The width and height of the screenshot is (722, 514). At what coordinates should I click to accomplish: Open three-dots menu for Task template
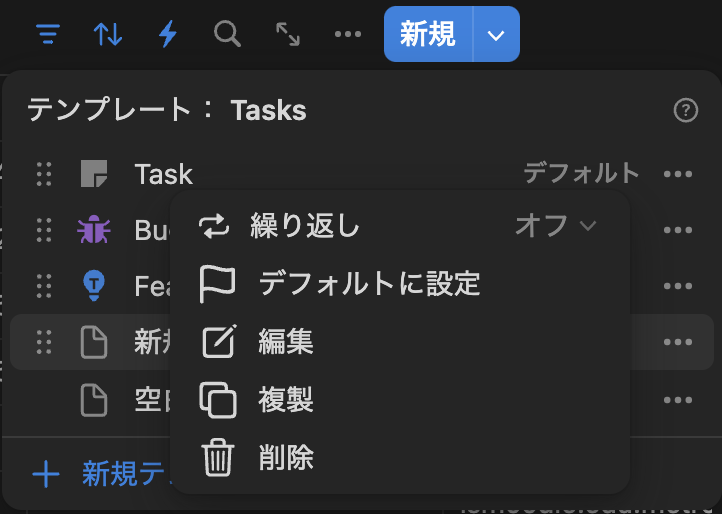678,174
